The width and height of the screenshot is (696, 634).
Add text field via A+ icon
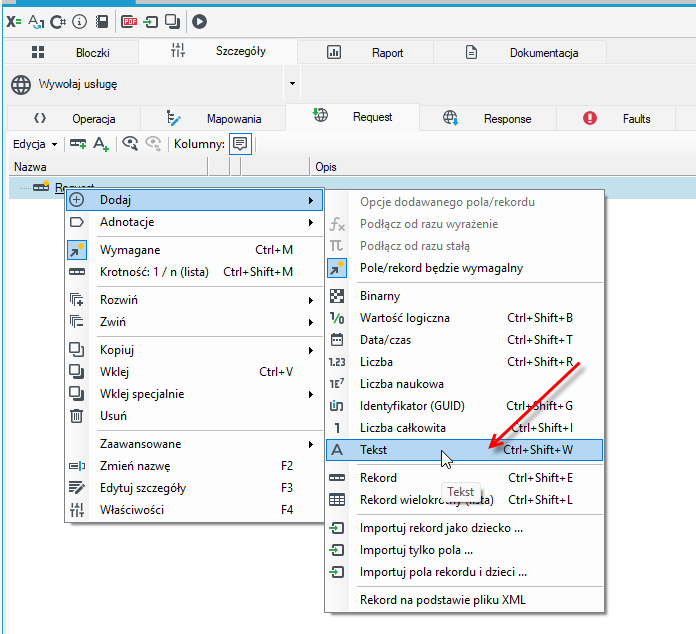click(101, 144)
